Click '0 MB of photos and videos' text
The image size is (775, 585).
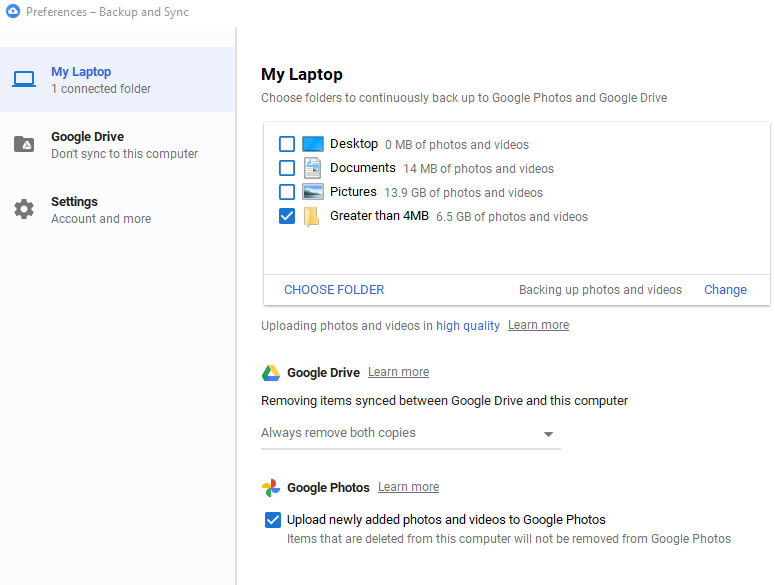coord(457,145)
